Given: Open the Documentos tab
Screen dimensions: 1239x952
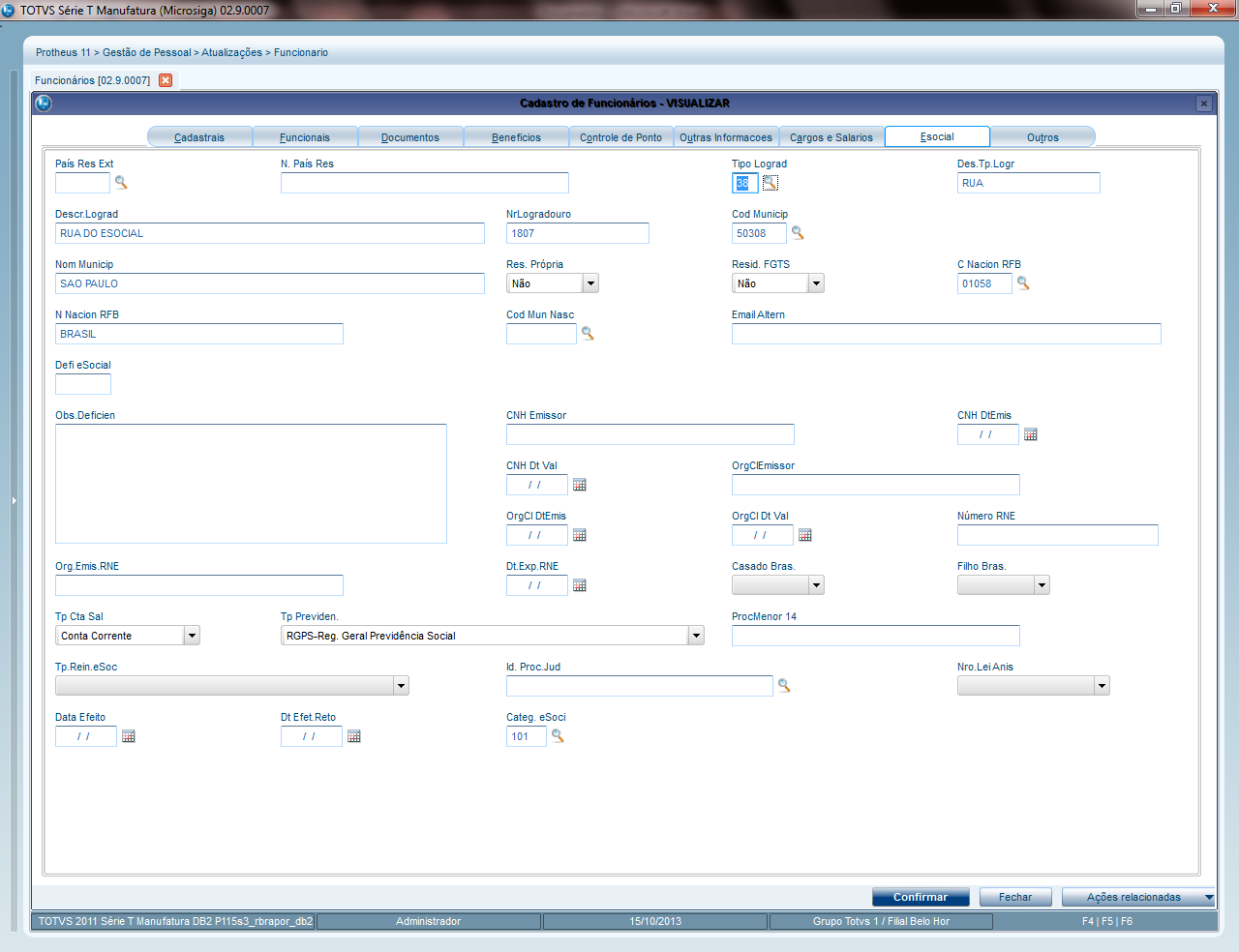Looking at the screenshot, I should 410,137.
